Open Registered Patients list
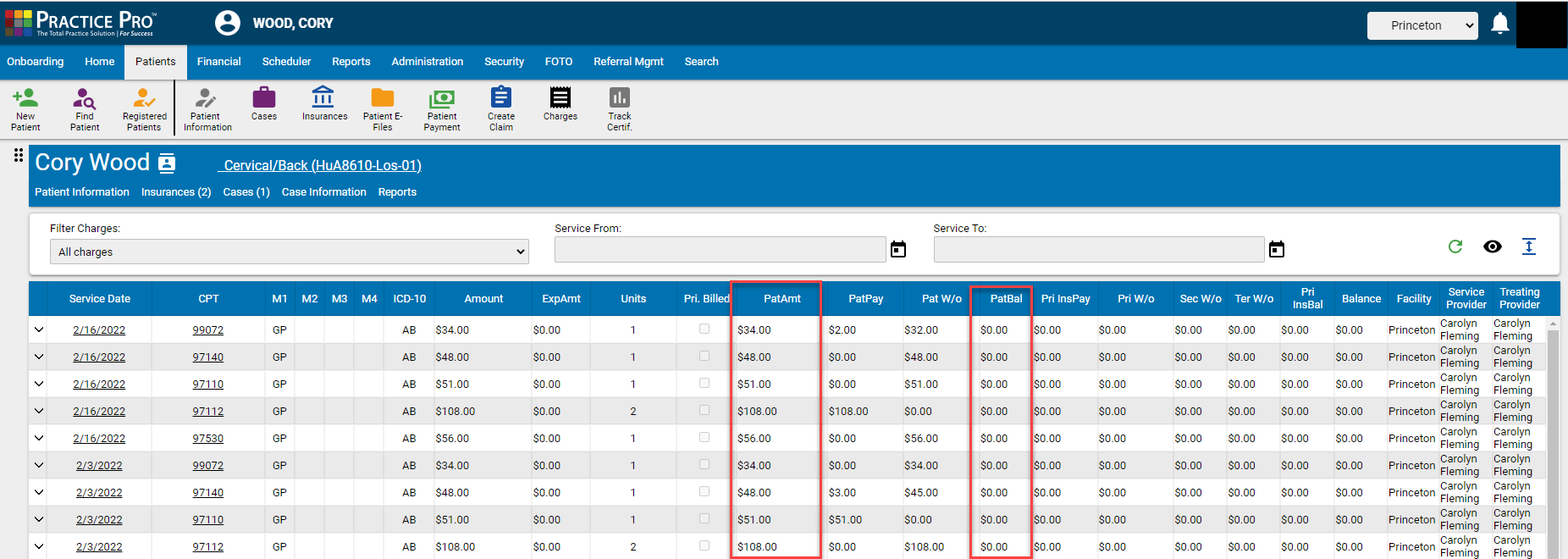Image resolution: width=1568 pixels, height=559 pixels. tap(144, 108)
